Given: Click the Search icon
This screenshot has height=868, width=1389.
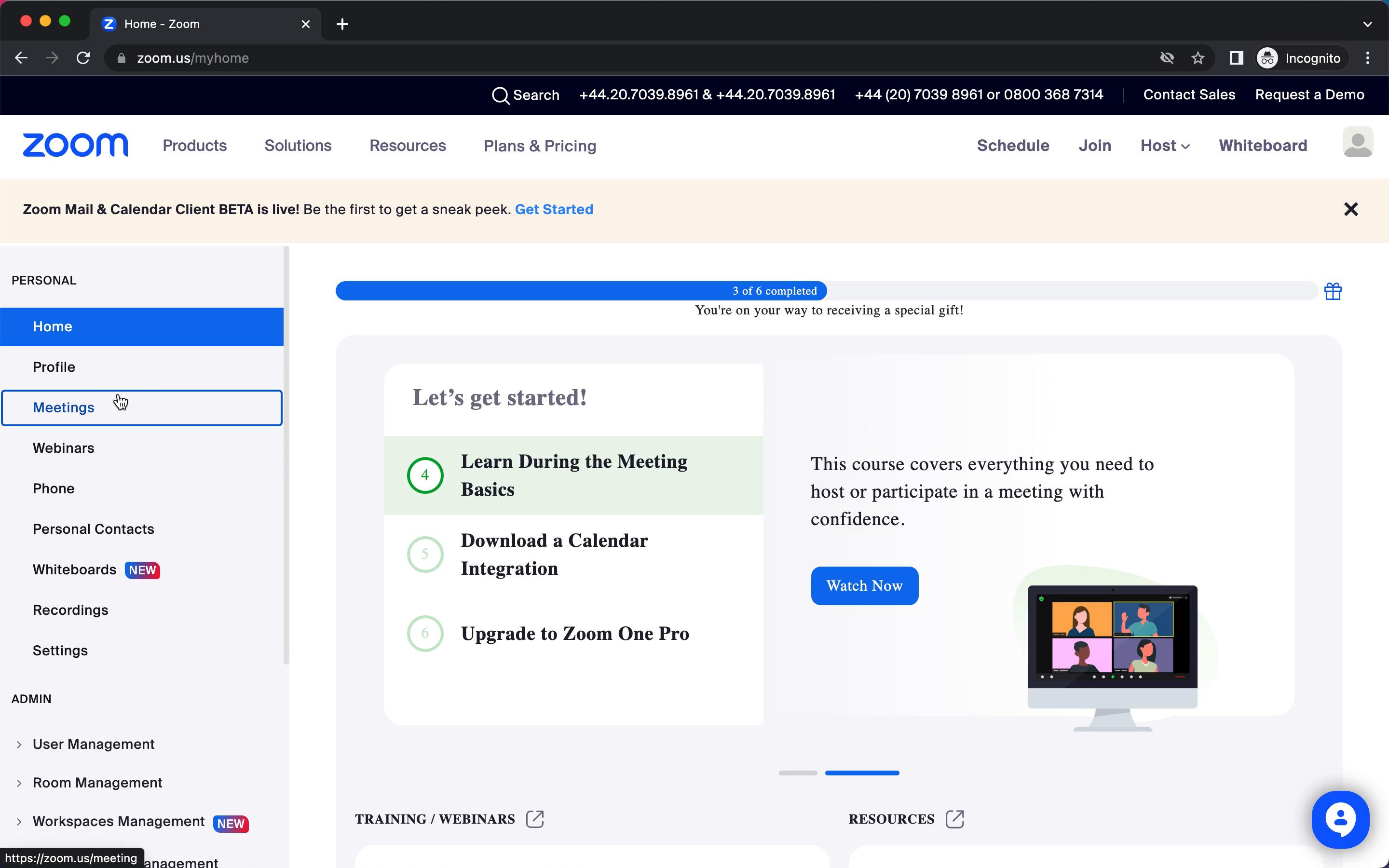Looking at the screenshot, I should click(x=500, y=95).
